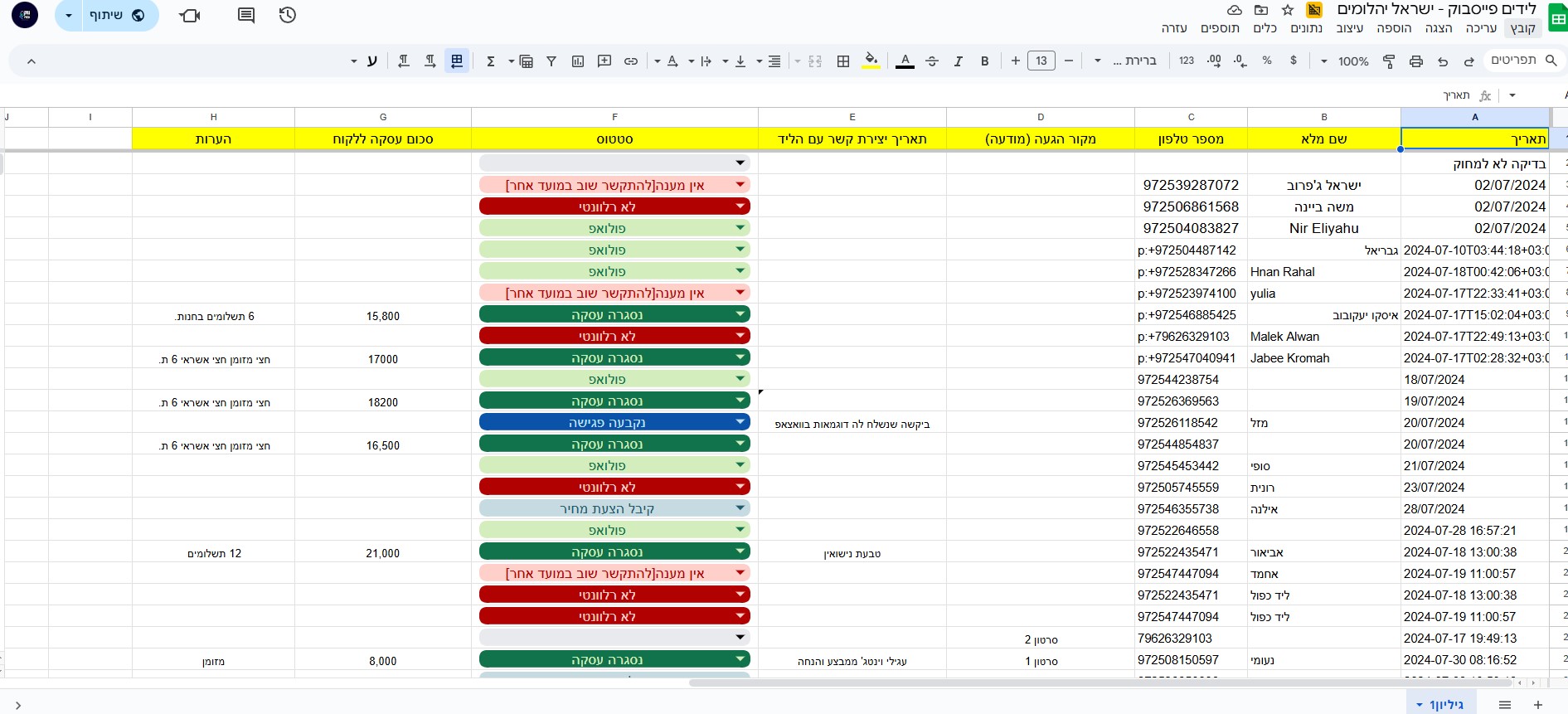Screen dimensions: 1568x714
Task: Open the status dropdown reading נקבעה פגישה
Action: [x=614, y=422]
